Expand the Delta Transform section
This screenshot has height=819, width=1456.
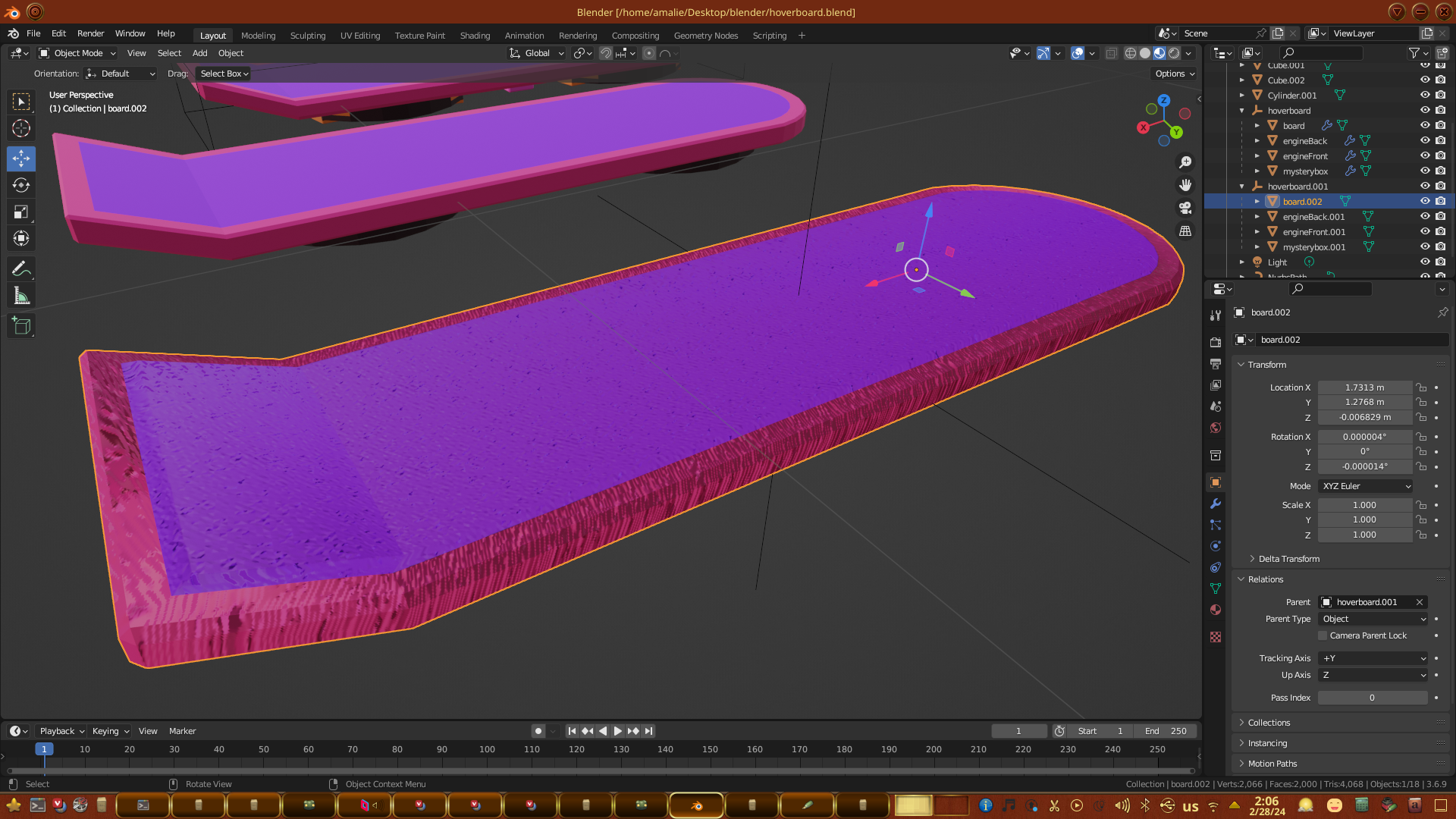coord(1288,559)
